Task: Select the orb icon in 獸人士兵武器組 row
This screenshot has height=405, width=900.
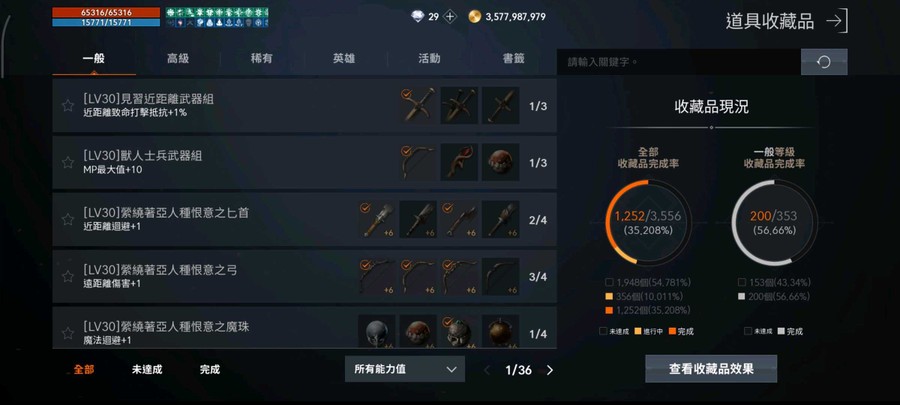Action: pyautogui.click(x=501, y=162)
